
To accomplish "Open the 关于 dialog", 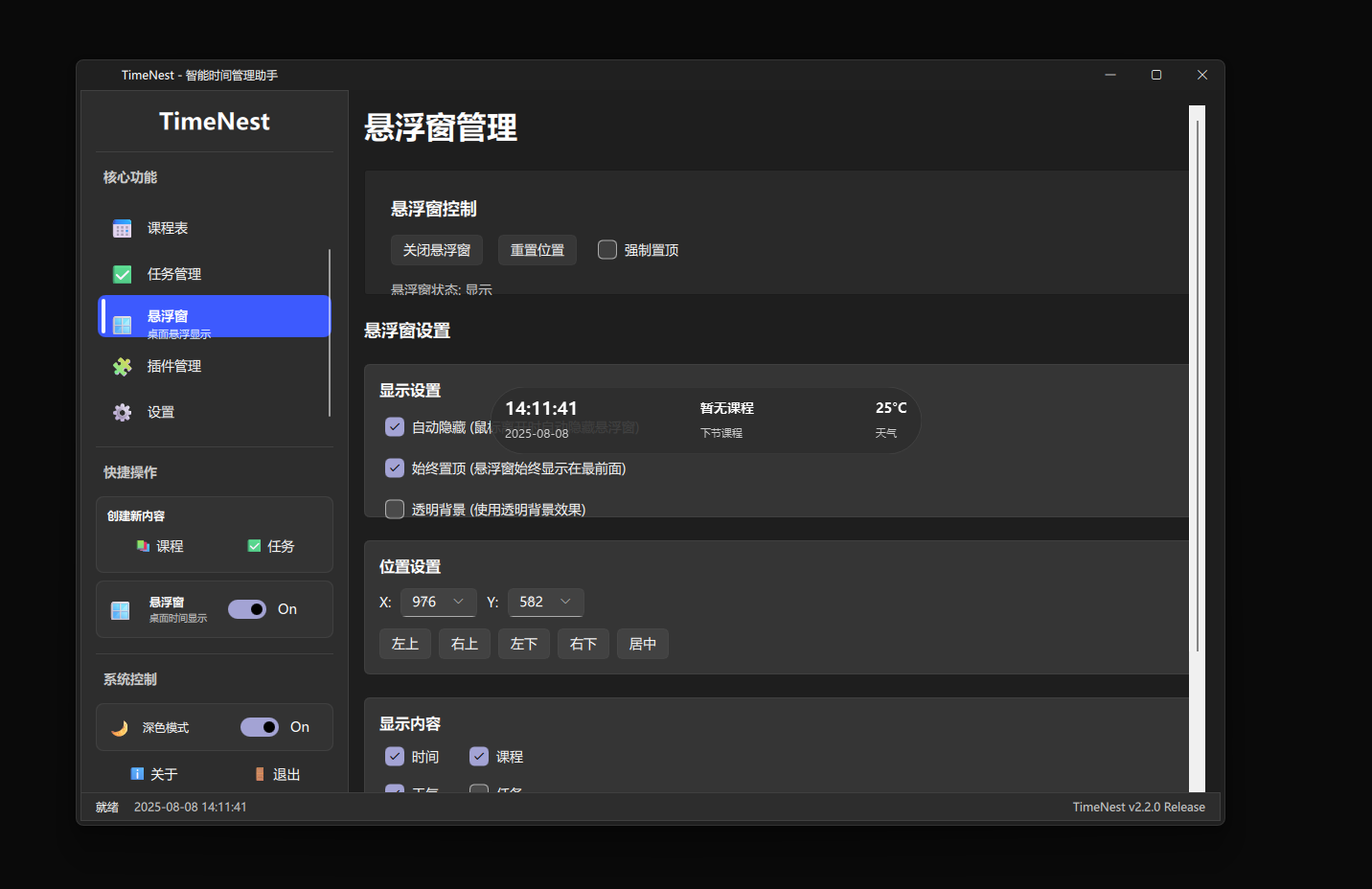I will click(154, 774).
